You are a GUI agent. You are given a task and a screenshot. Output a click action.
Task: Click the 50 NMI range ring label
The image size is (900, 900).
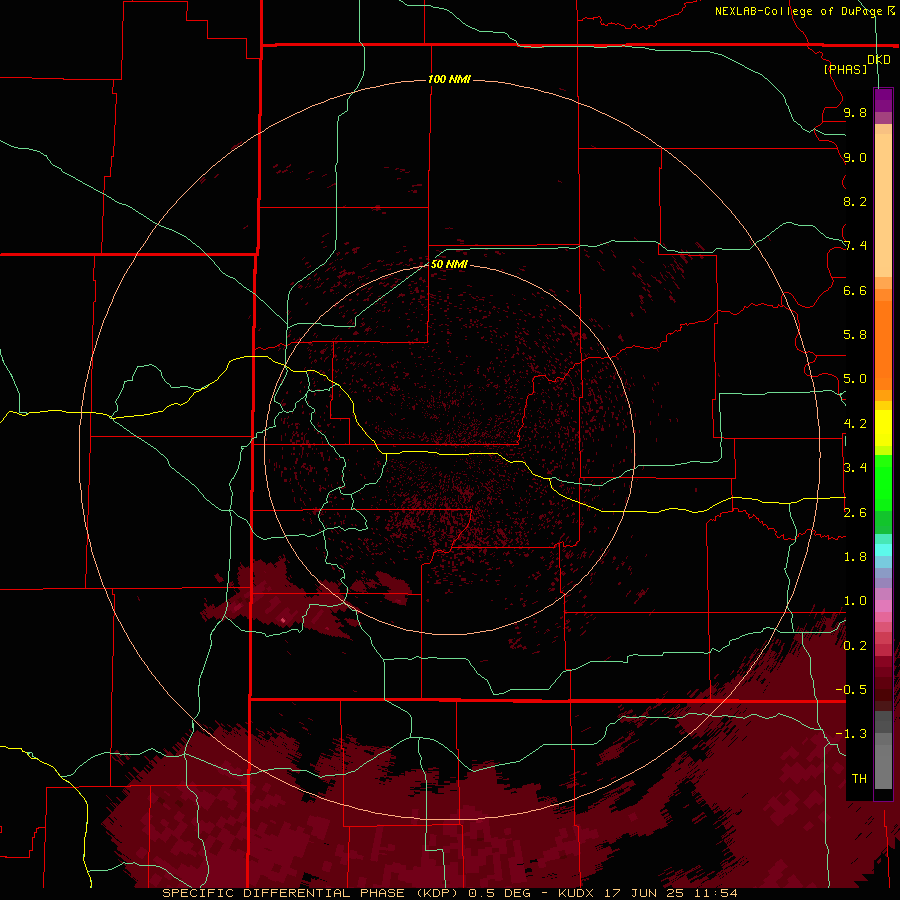click(x=449, y=264)
